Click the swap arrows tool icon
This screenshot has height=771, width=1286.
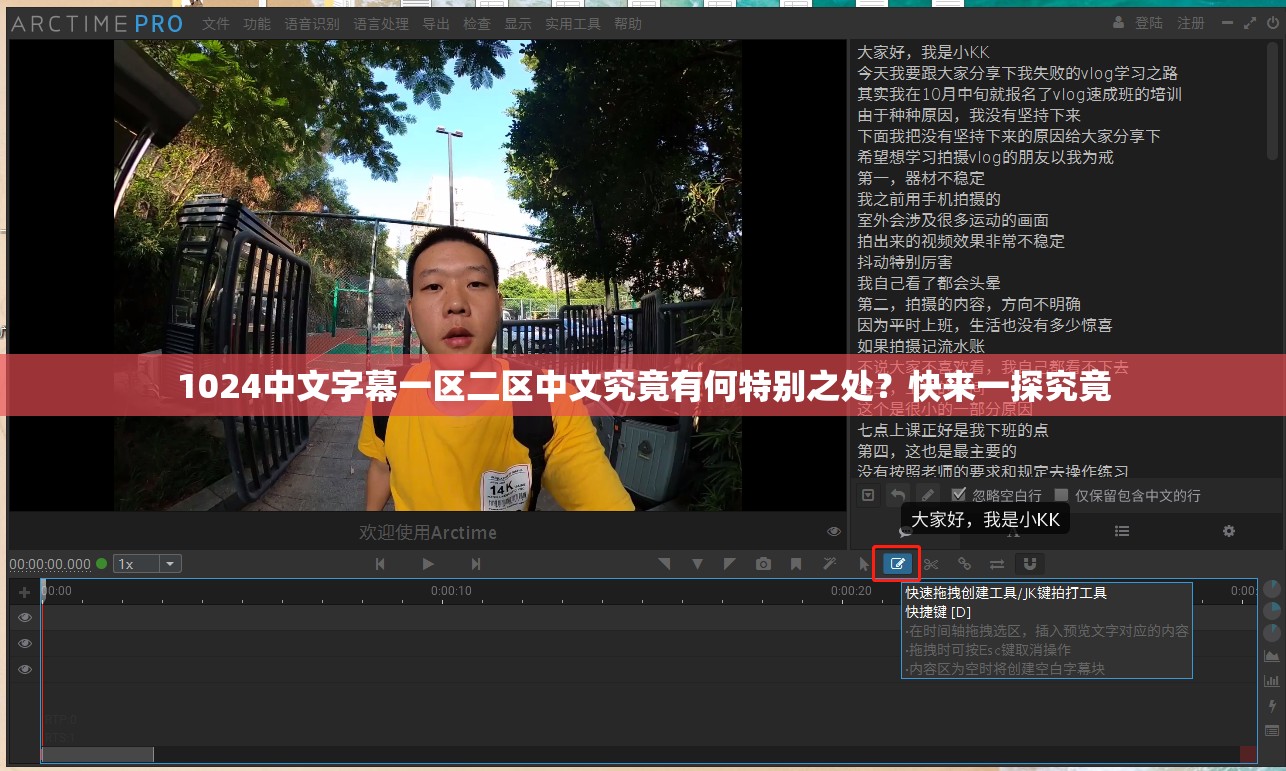click(x=997, y=564)
